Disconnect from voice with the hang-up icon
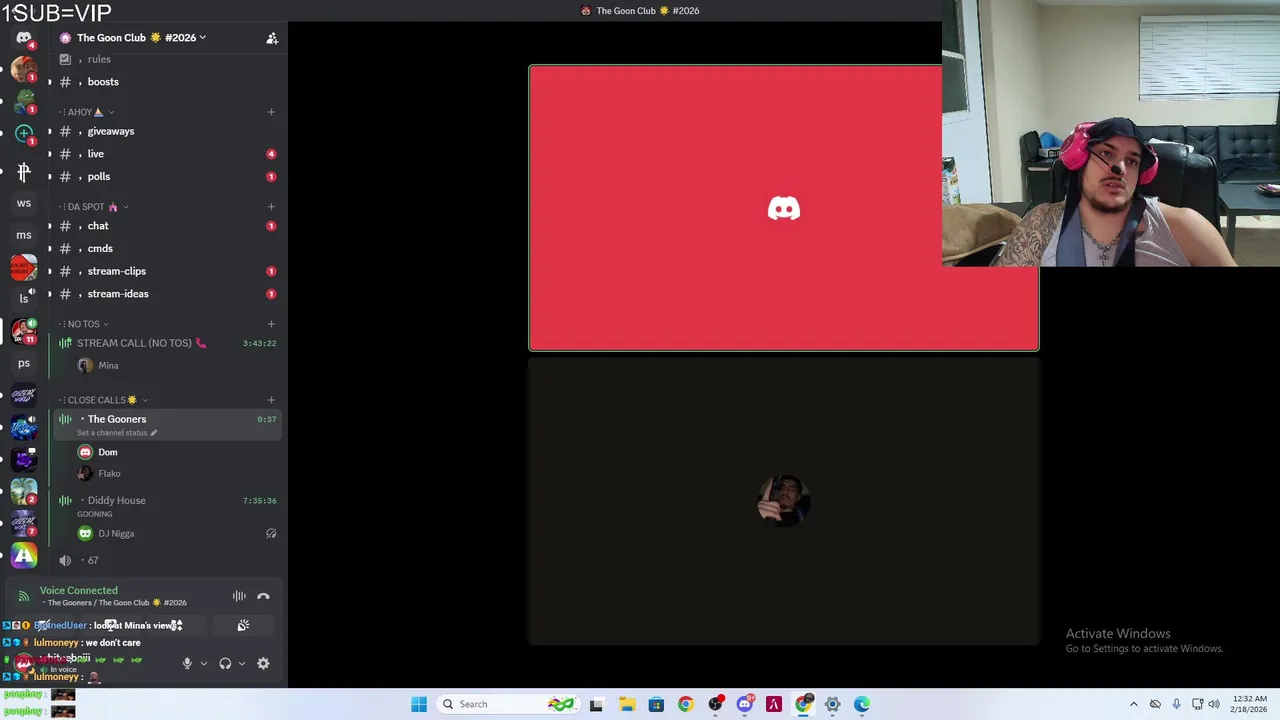Image resolution: width=1280 pixels, height=720 pixels. click(x=263, y=597)
